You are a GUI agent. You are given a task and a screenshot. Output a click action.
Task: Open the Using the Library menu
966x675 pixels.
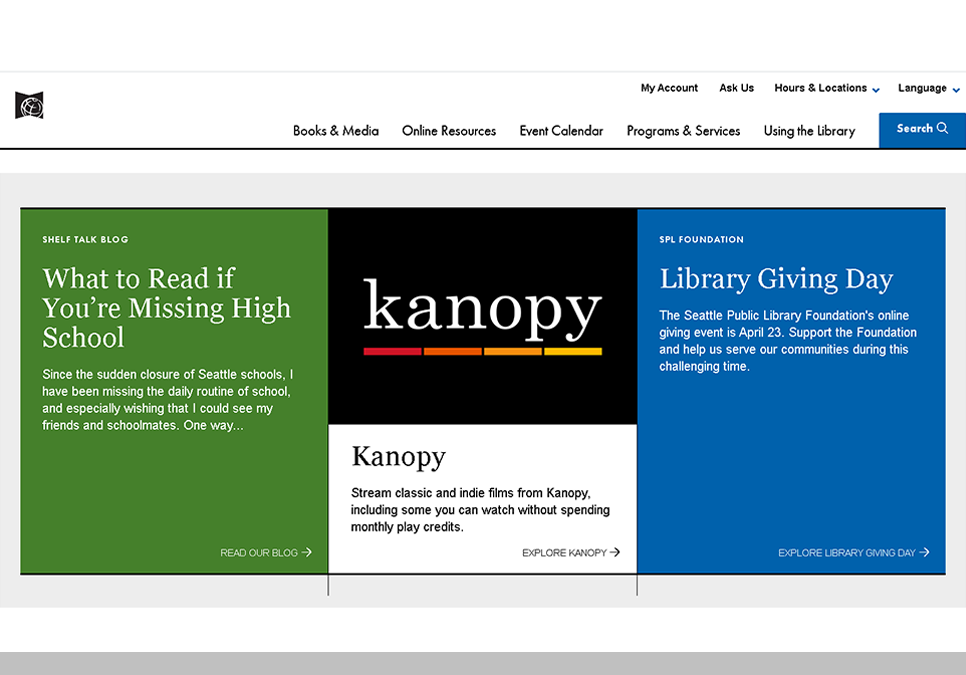[808, 130]
